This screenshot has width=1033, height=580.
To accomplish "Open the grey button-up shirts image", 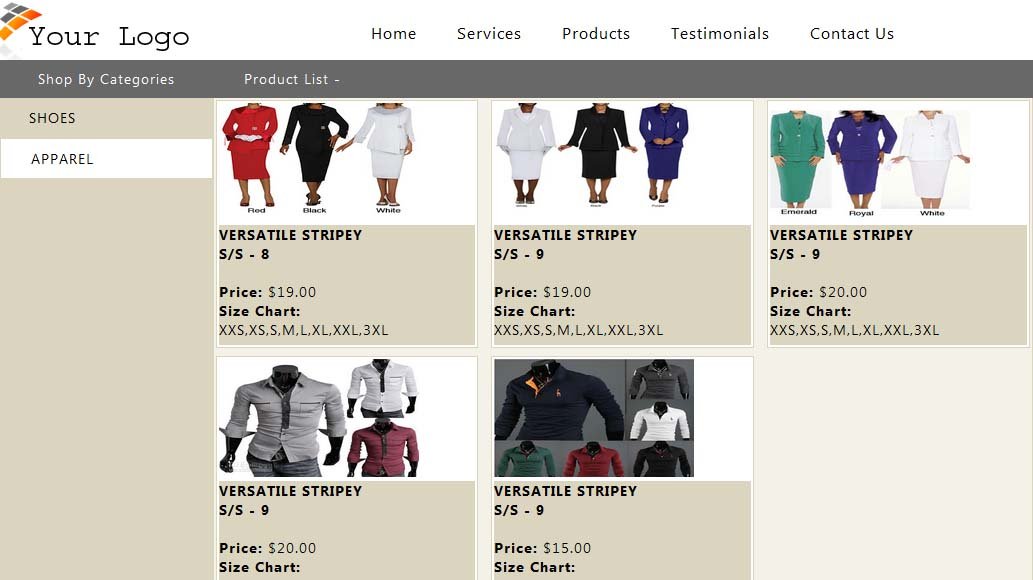I will click(319, 418).
